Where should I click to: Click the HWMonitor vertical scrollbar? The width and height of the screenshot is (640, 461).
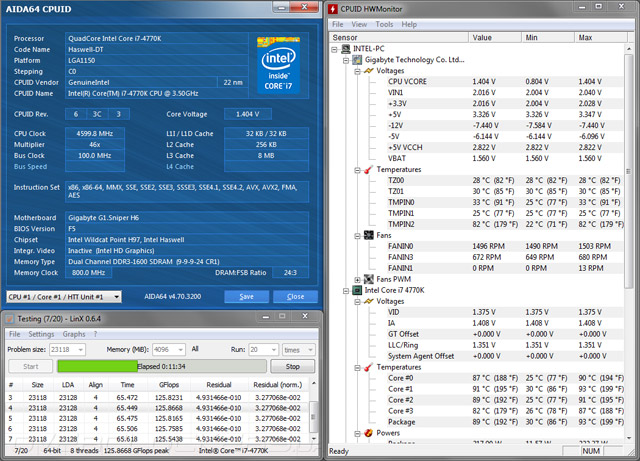[629, 243]
